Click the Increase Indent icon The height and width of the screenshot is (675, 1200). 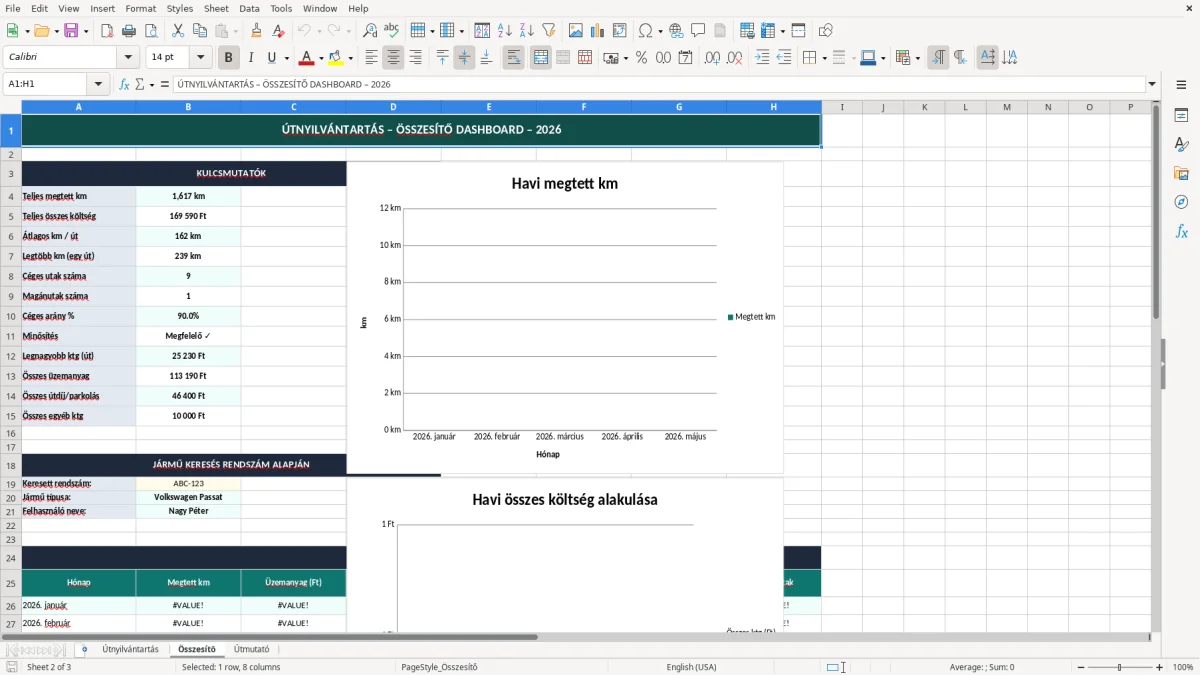click(x=762, y=58)
